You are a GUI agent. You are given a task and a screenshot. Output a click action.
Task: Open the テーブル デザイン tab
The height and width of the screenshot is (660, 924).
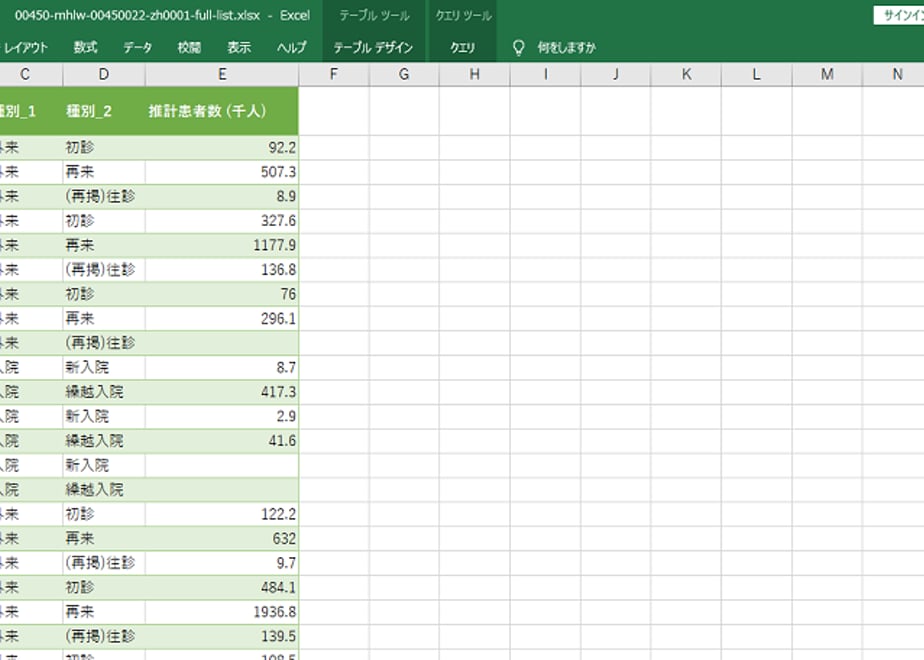pyautogui.click(x=373, y=48)
